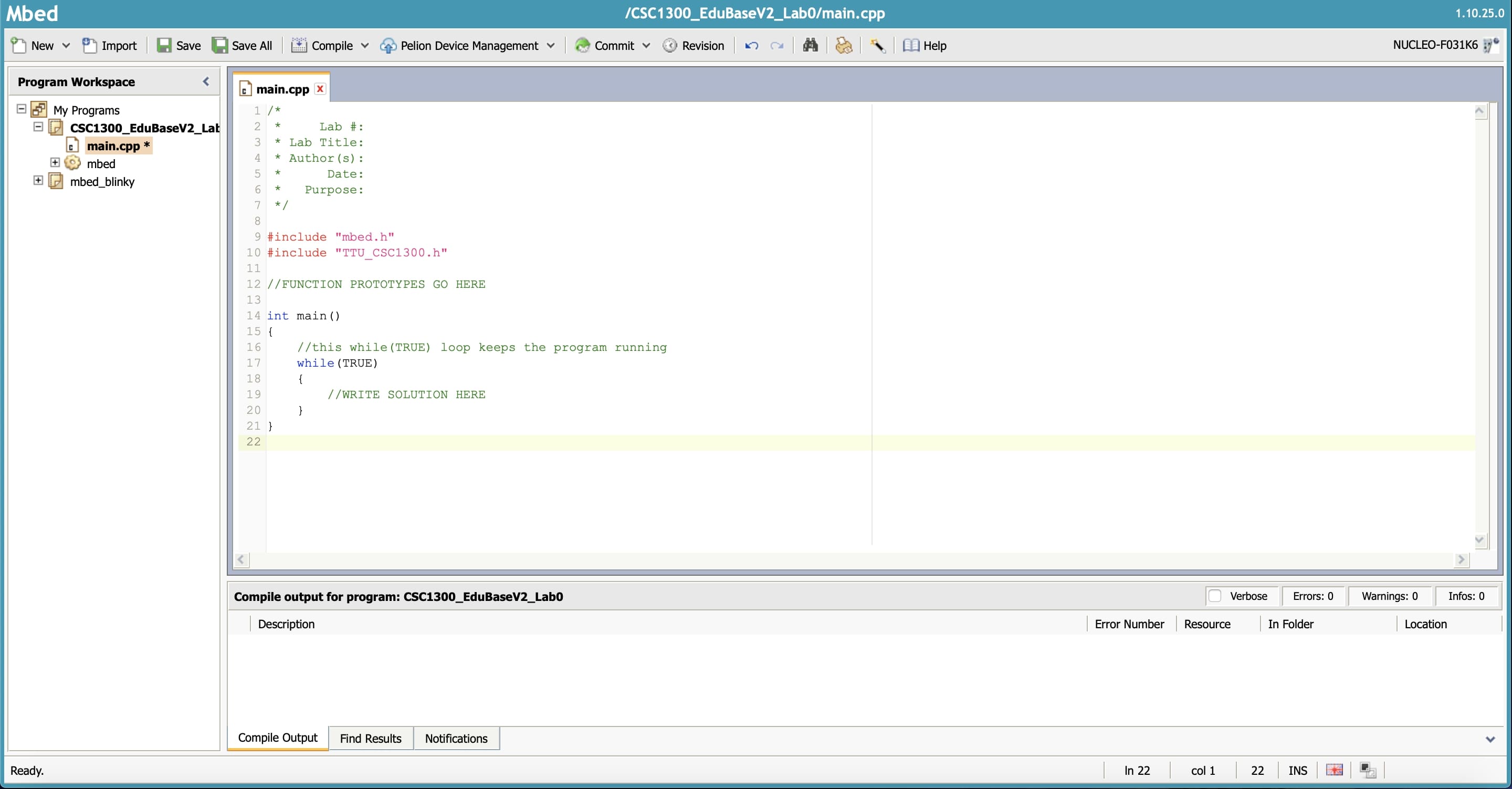Expand the mbed library node
The width and height of the screenshot is (1512, 789).
coord(55,163)
